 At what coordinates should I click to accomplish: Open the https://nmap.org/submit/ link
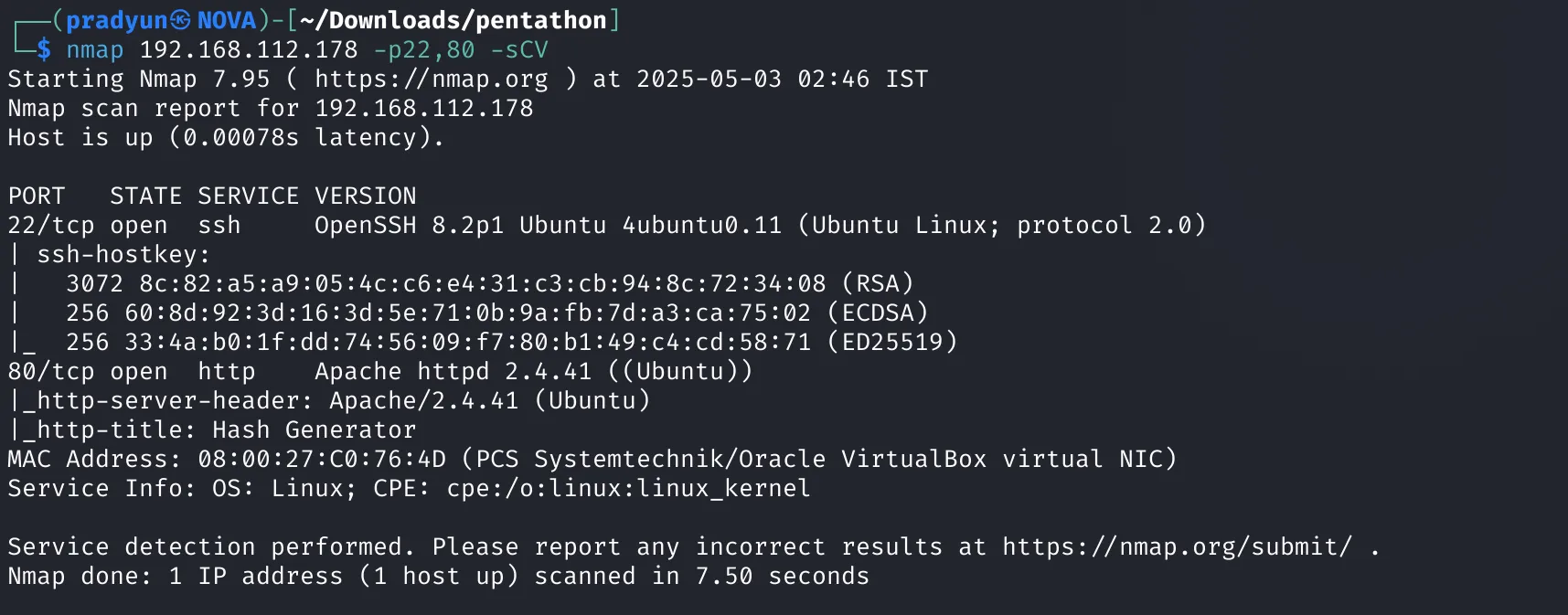pos(1177,547)
